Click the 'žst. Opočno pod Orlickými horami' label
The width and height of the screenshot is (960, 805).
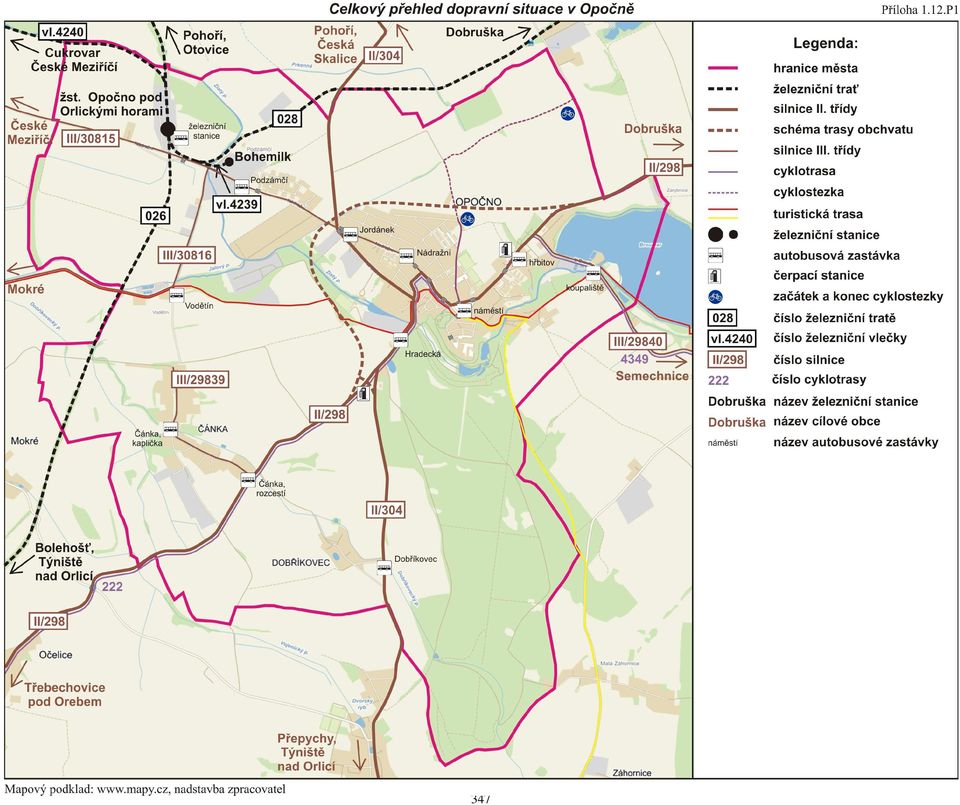pyautogui.click(x=111, y=104)
